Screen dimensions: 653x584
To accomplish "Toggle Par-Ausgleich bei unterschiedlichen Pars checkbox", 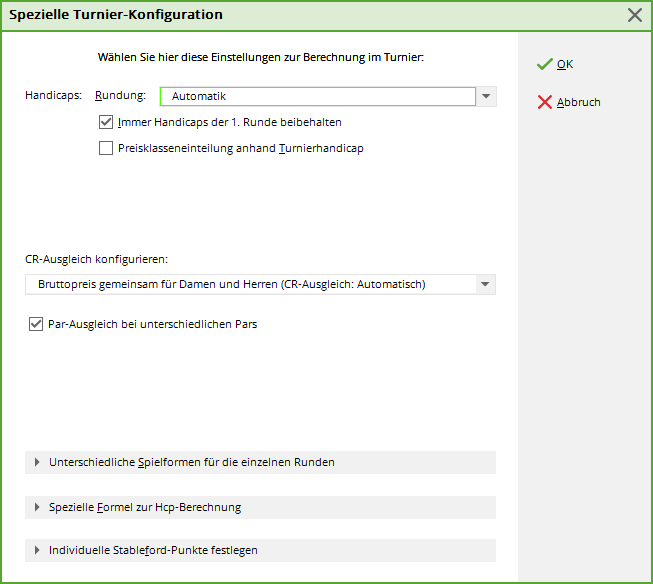I will point(37,324).
